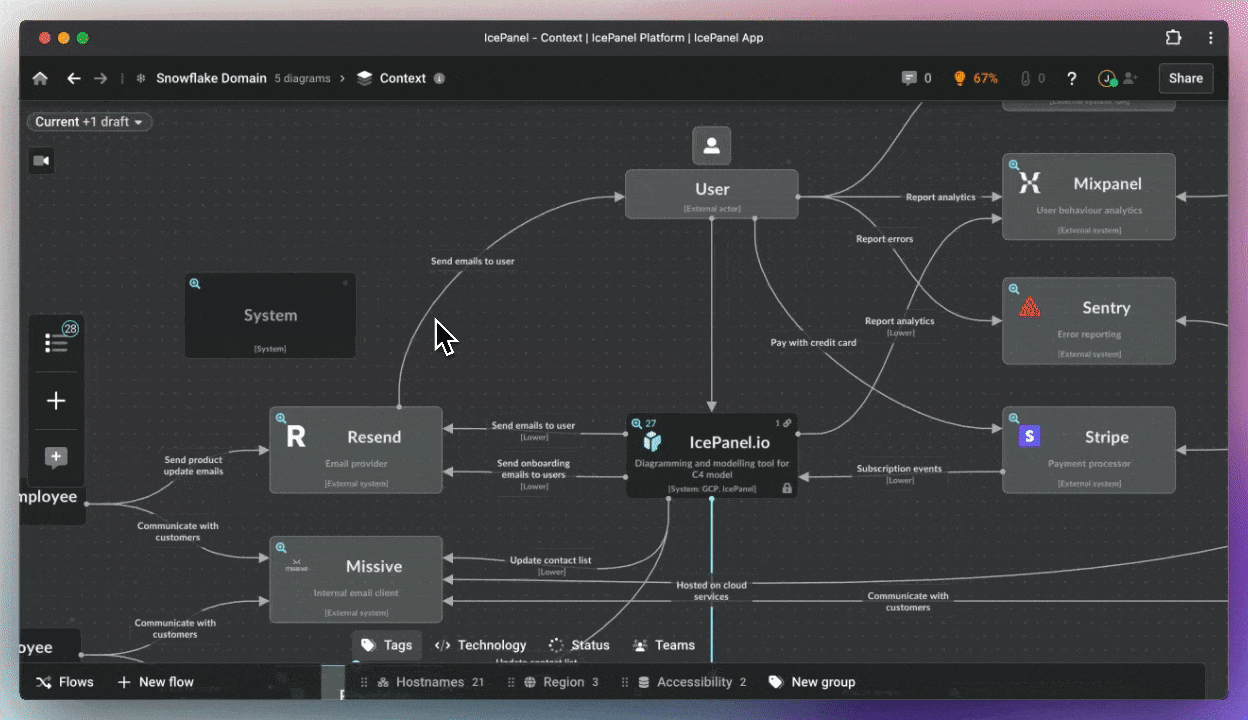The image size is (1248, 720).
Task: Click the back arrow in header
Action: [x=73, y=79]
